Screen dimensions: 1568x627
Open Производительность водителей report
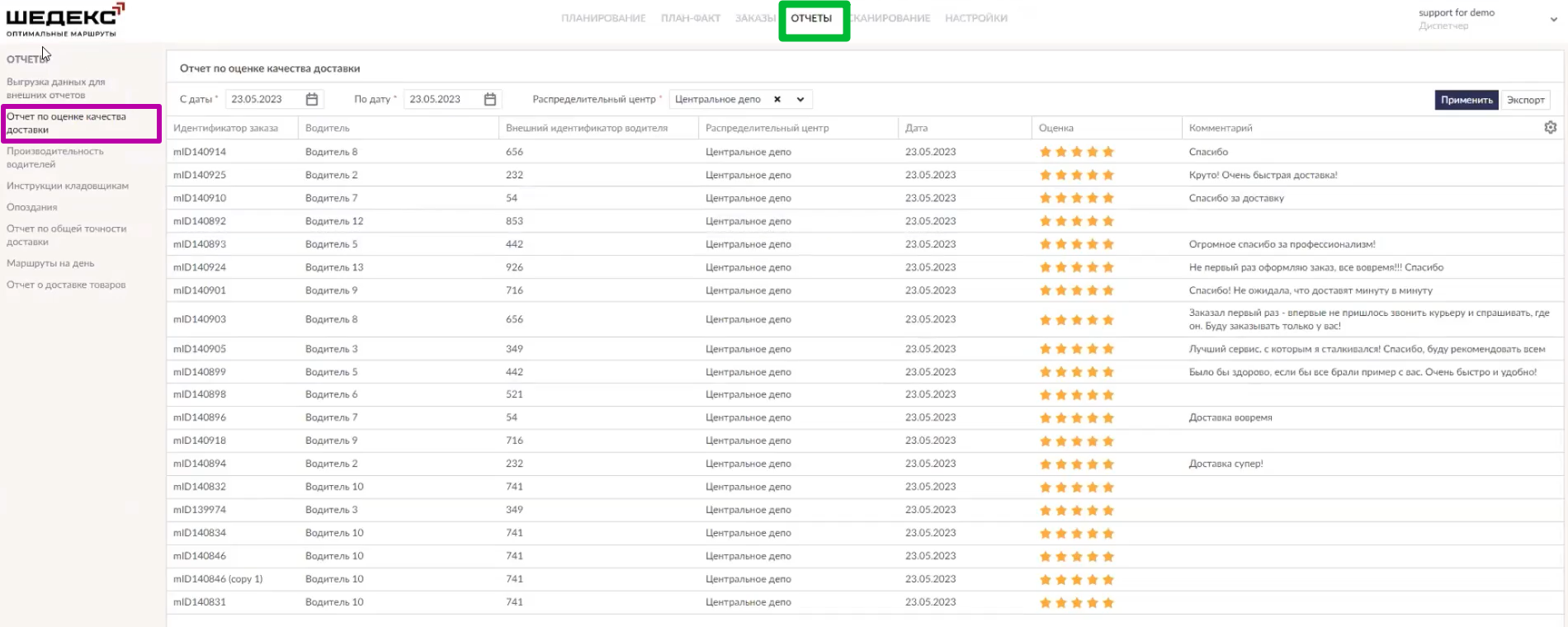[x=55, y=158]
